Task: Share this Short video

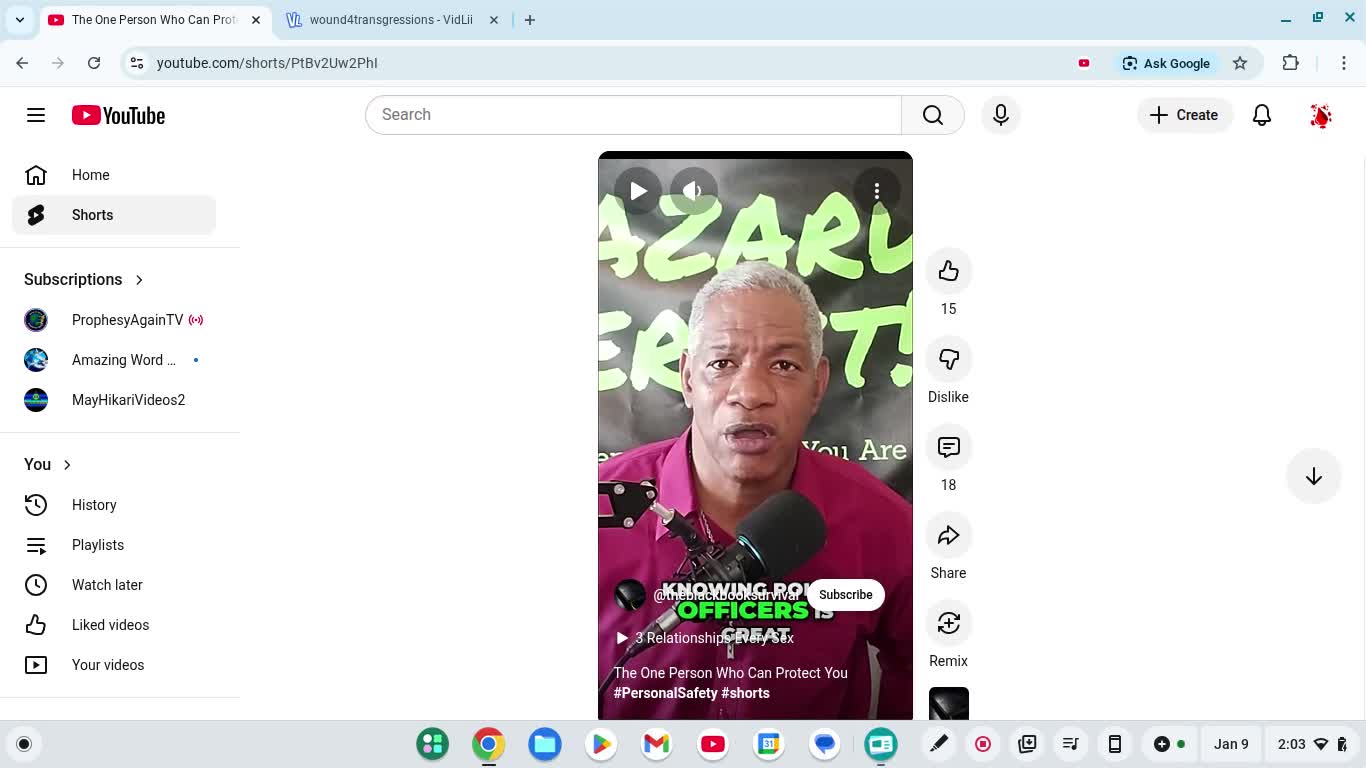Action: (948, 536)
